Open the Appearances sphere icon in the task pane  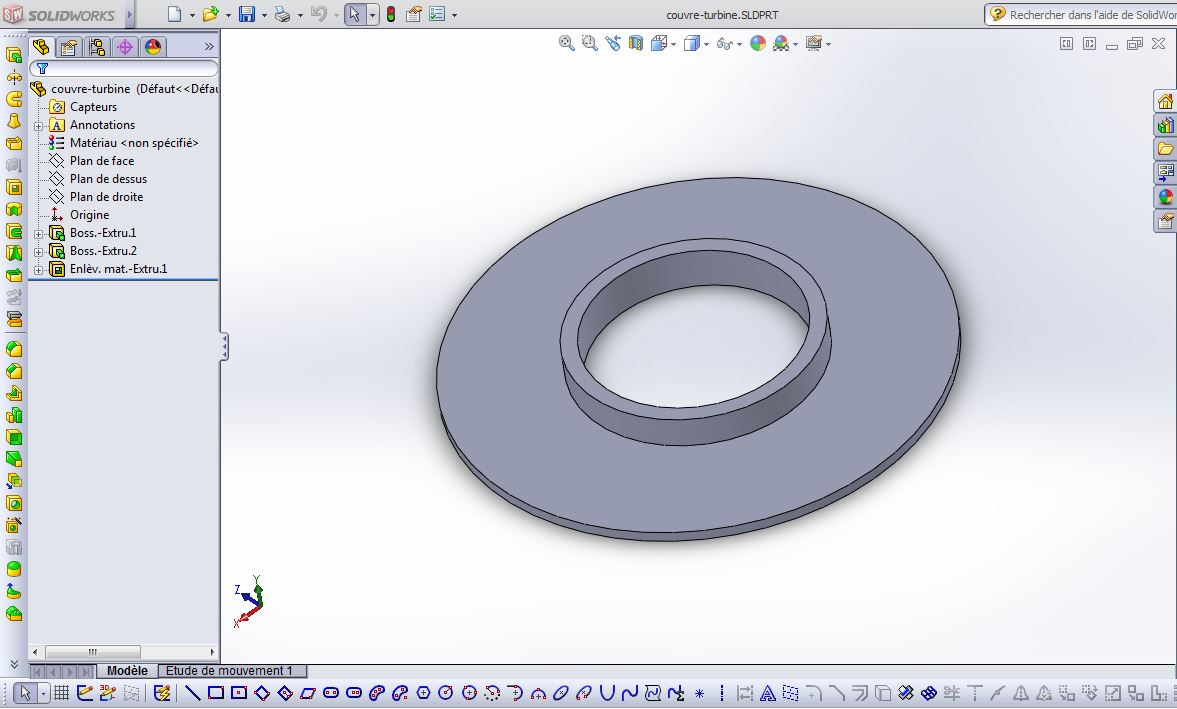pyautogui.click(x=1165, y=197)
